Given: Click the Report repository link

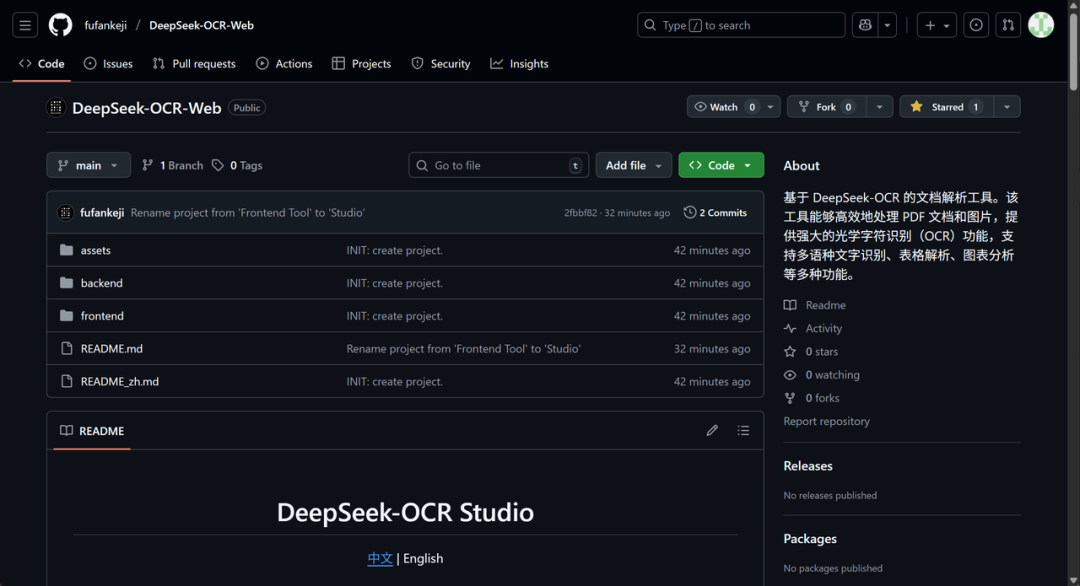Looking at the screenshot, I should [x=827, y=421].
